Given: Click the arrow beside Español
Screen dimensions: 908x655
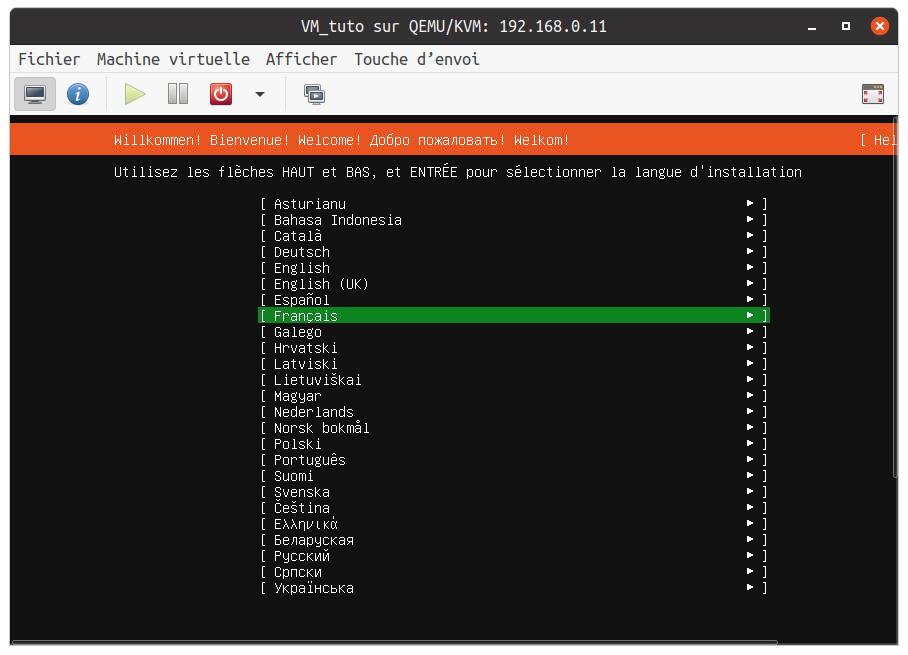Looking at the screenshot, I should click(x=750, y=300).
